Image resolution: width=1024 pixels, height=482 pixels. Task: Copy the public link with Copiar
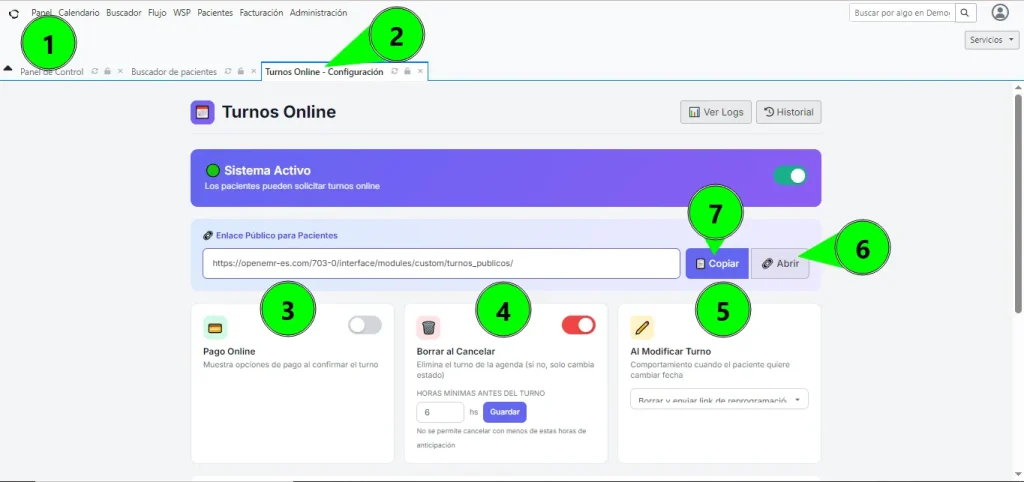pyautogui.click(x=717, y=264)
